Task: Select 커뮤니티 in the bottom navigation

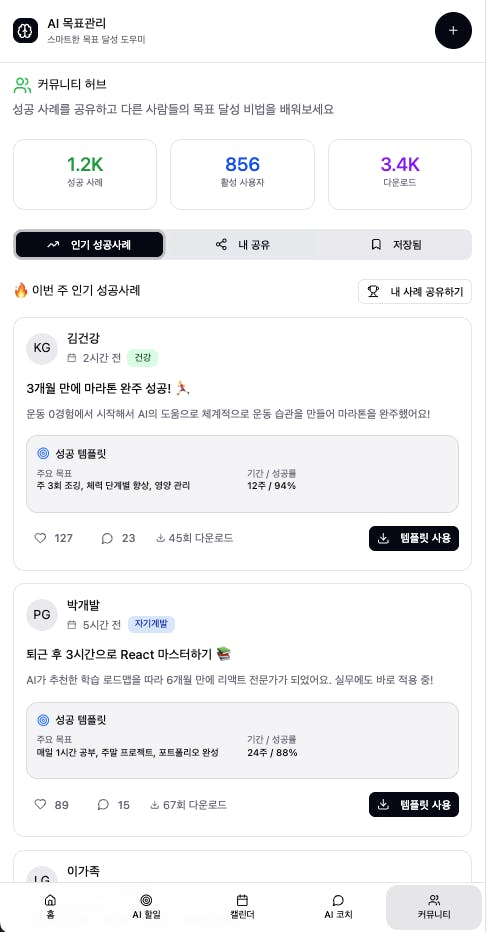Action: (x=434, y=906)
